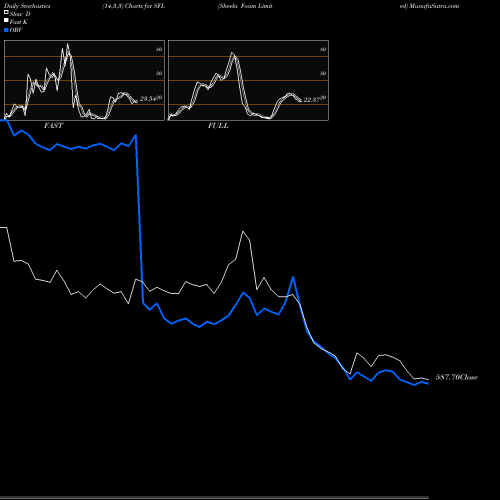
Task: Click the Slow D legend white swatch
Action: tap(6, 13)
